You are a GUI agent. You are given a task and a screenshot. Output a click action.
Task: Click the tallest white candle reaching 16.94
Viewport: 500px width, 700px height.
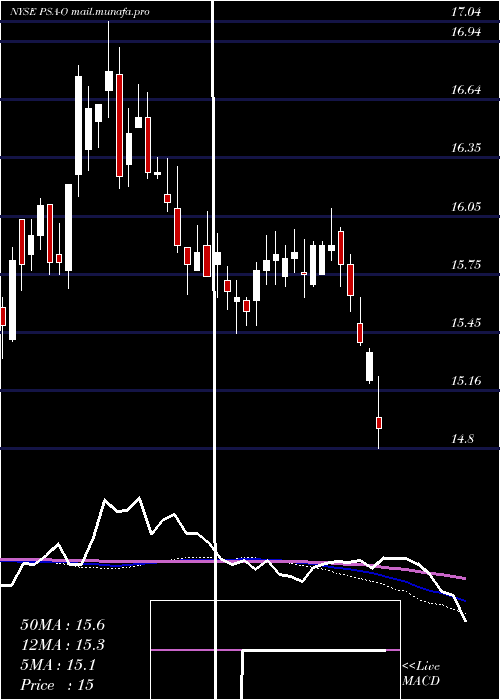coord(108,80)
